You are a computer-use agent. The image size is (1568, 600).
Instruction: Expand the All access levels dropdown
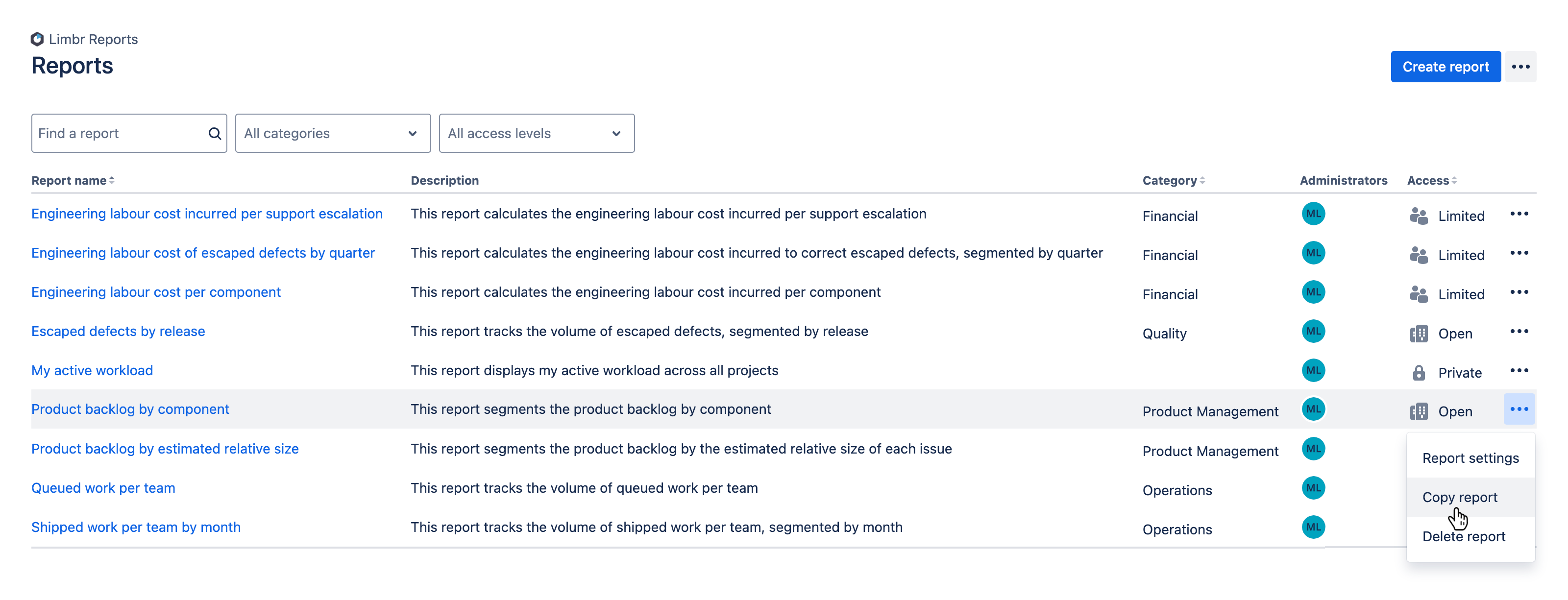[536, 133]
